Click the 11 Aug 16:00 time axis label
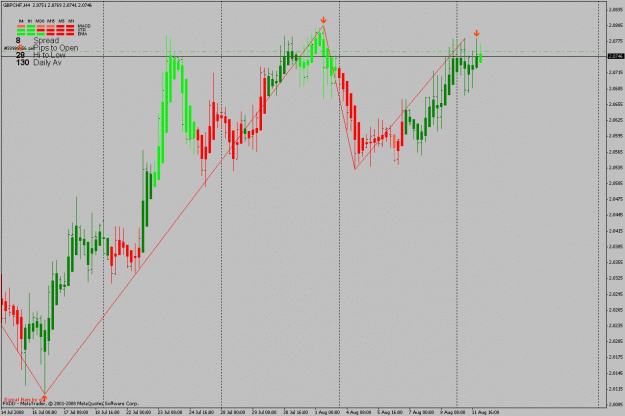The height and width of the screenshot is (416, 625). point(485,412)
